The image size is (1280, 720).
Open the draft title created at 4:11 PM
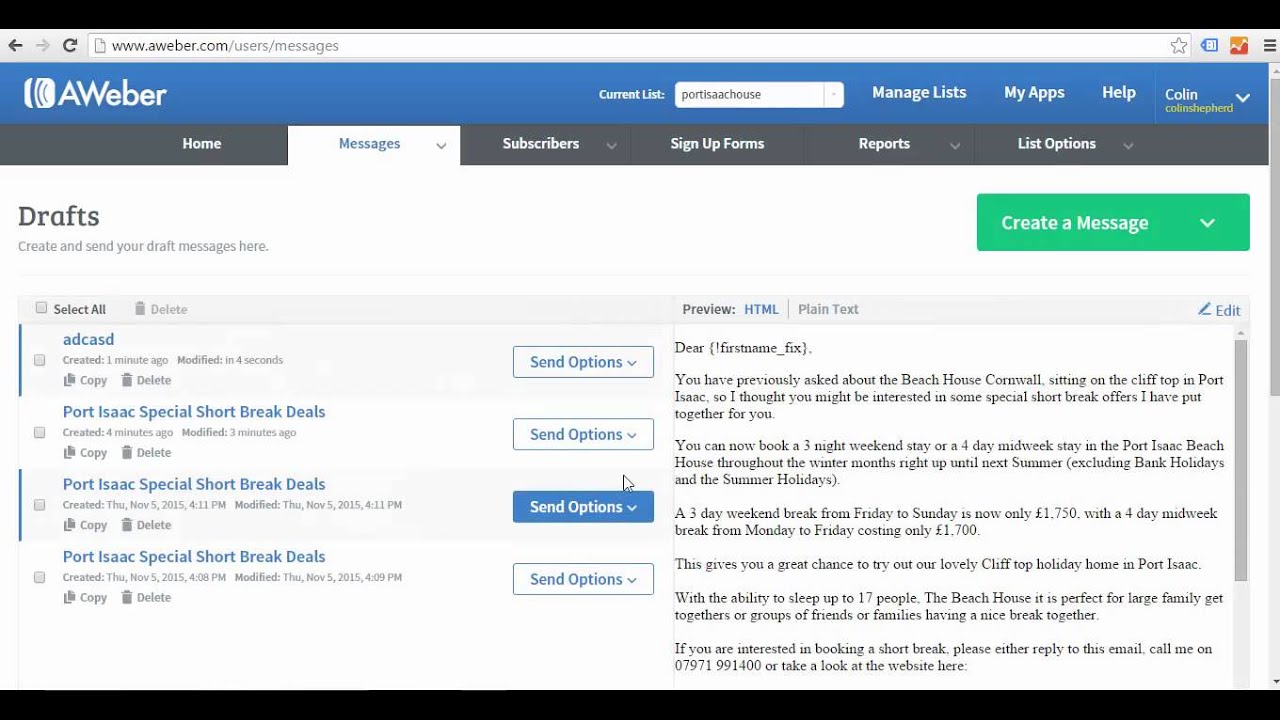pyautogui.click(x=194, y=484)
